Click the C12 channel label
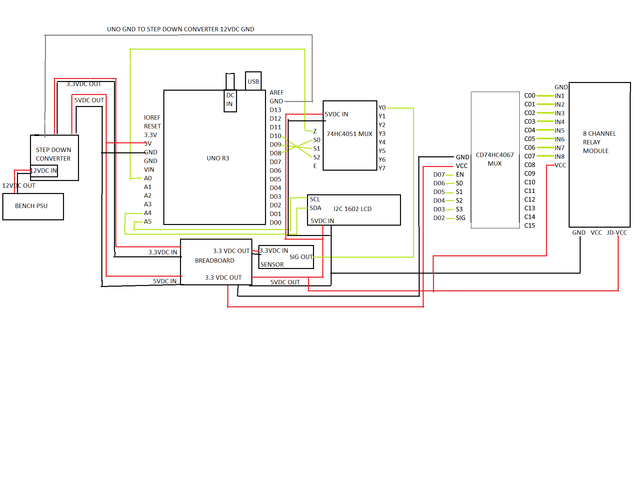The image size is (640, 480). pyautogui.click(x=530, y=200)
